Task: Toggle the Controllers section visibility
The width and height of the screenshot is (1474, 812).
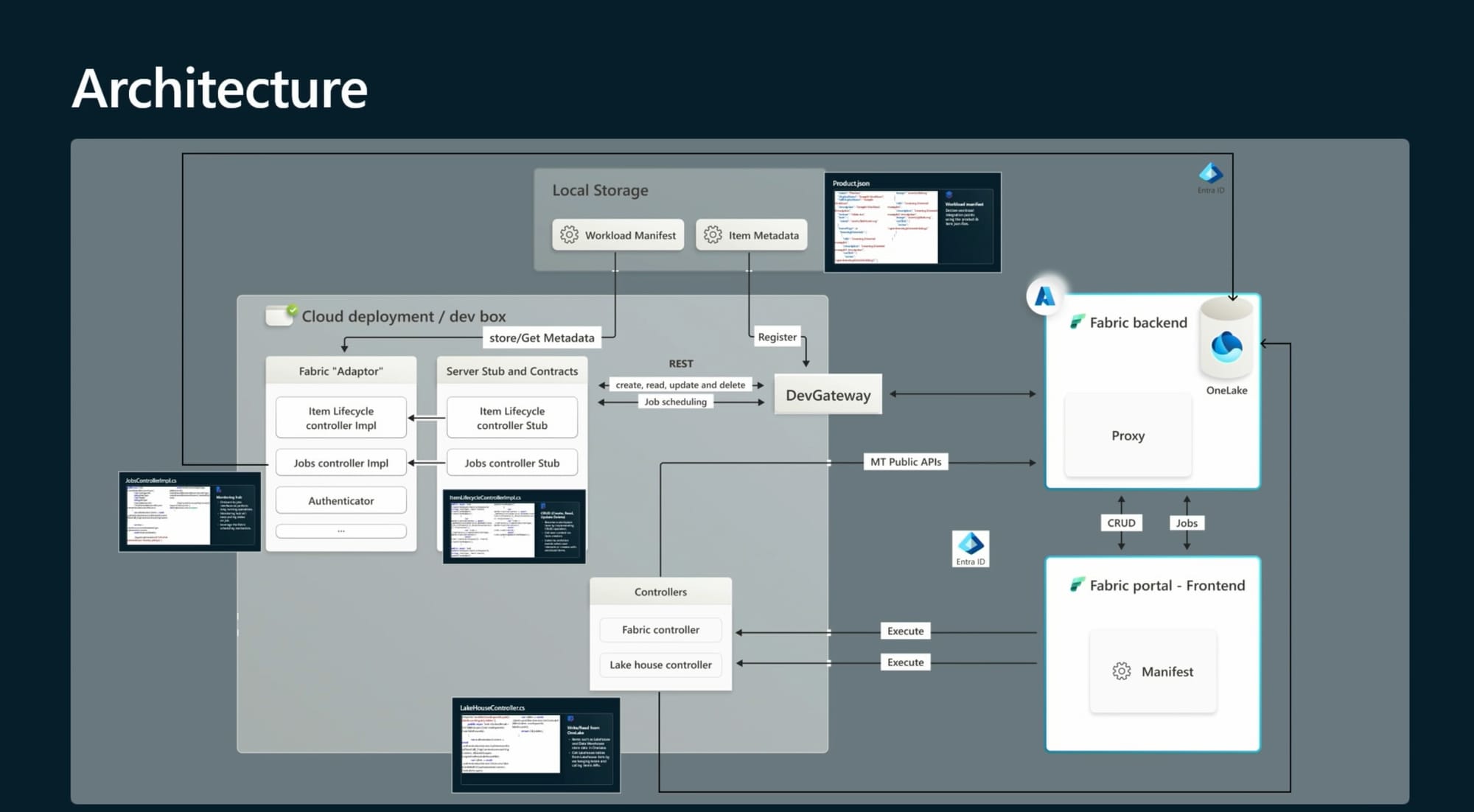Action: [x=660, y=591]
